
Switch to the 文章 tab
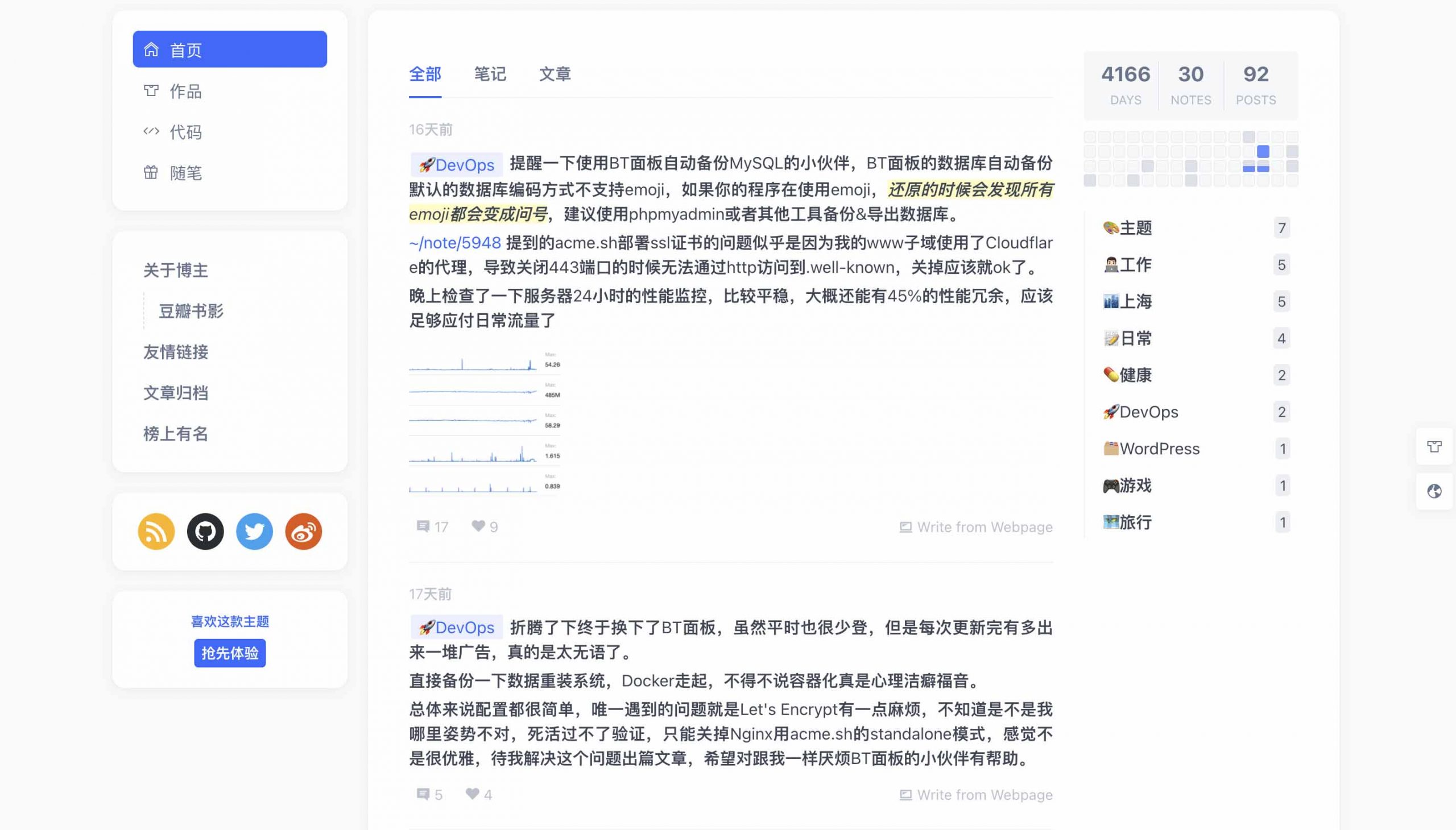[555, 74]
